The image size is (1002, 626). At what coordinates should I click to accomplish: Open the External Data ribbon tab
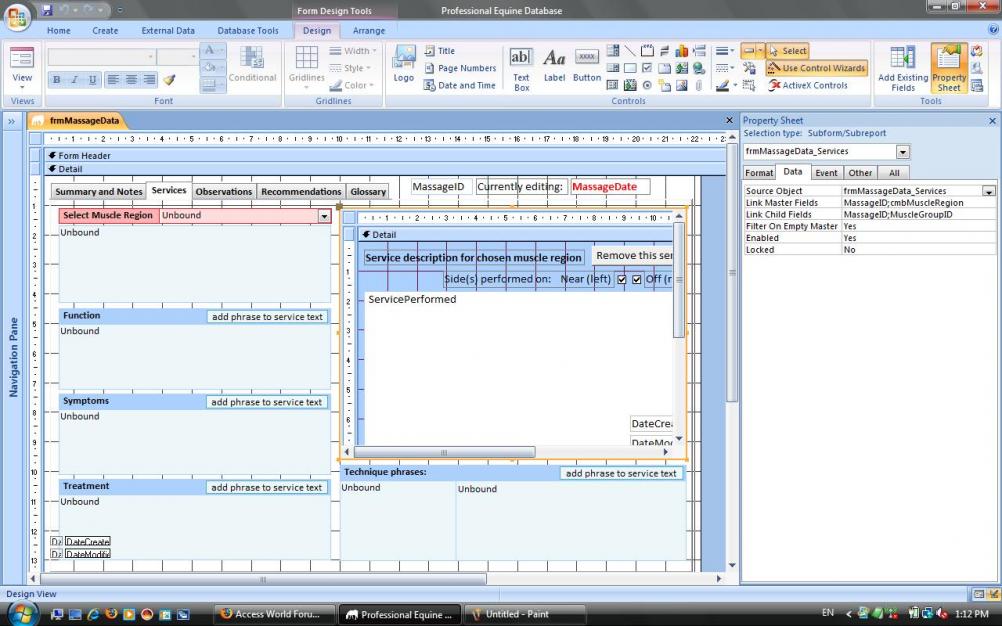point(168,30)
